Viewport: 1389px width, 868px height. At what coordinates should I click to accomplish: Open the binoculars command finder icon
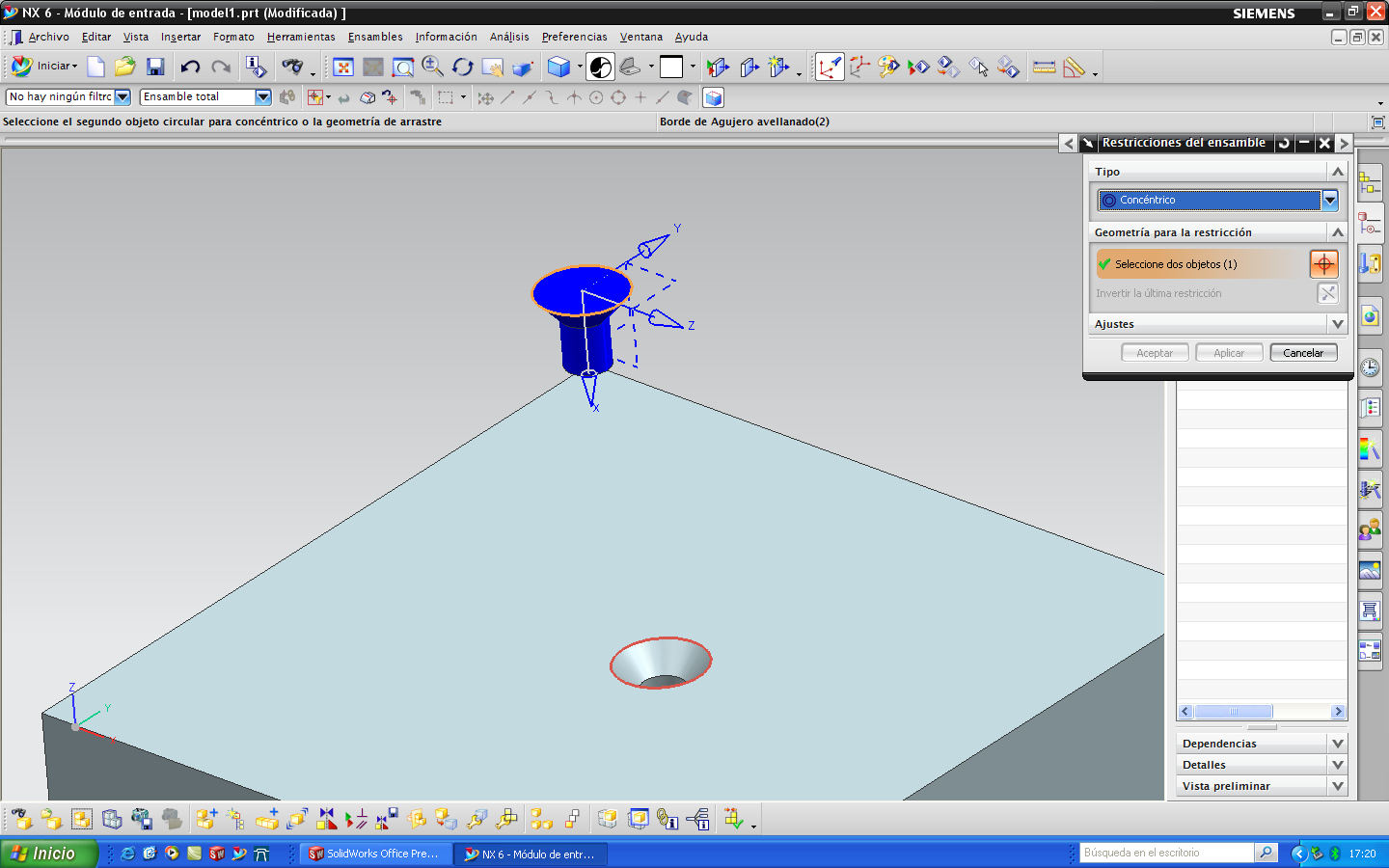tap(292, 67)
